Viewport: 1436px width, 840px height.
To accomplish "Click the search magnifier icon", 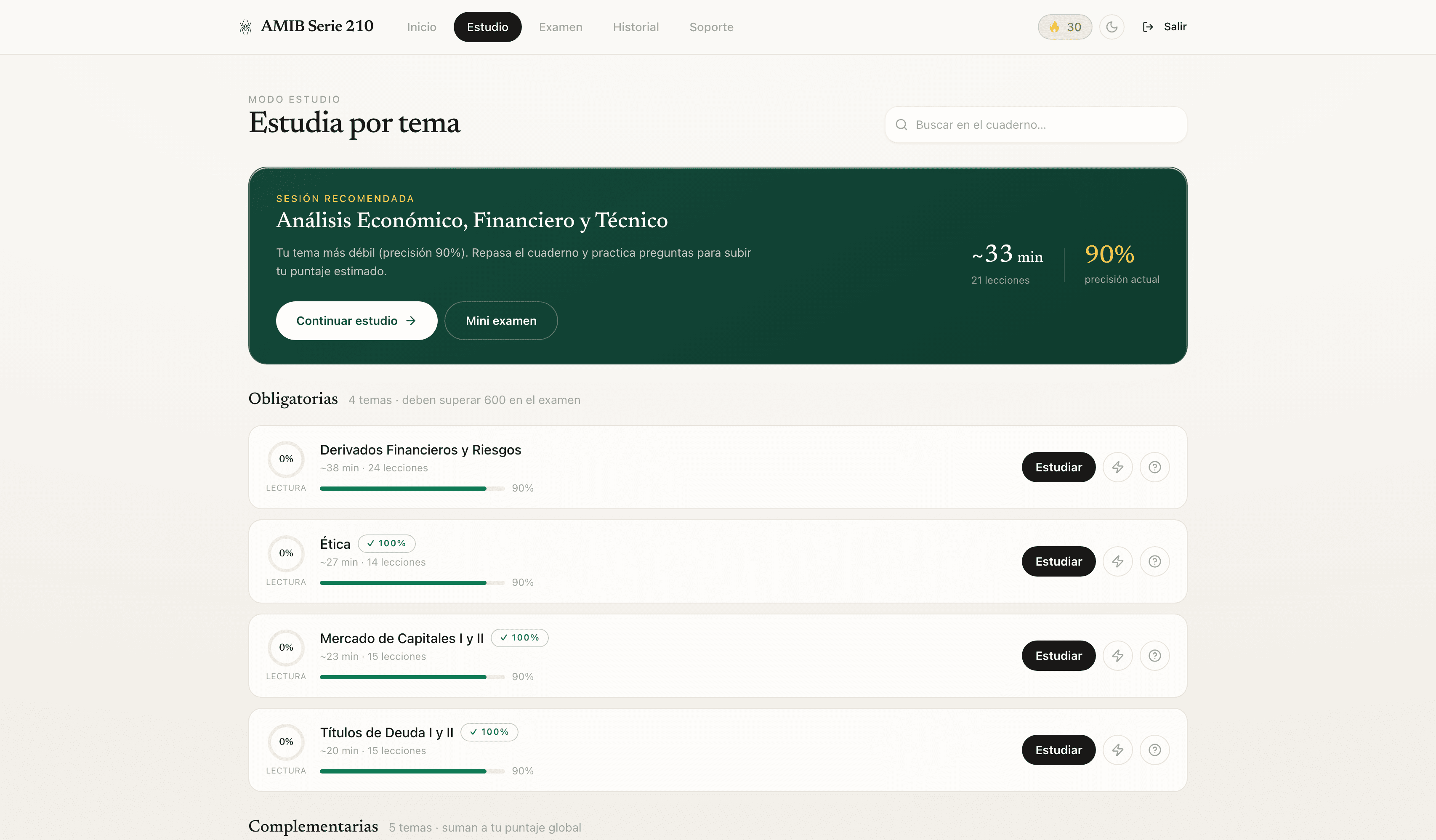I will [x=901, y=125].
